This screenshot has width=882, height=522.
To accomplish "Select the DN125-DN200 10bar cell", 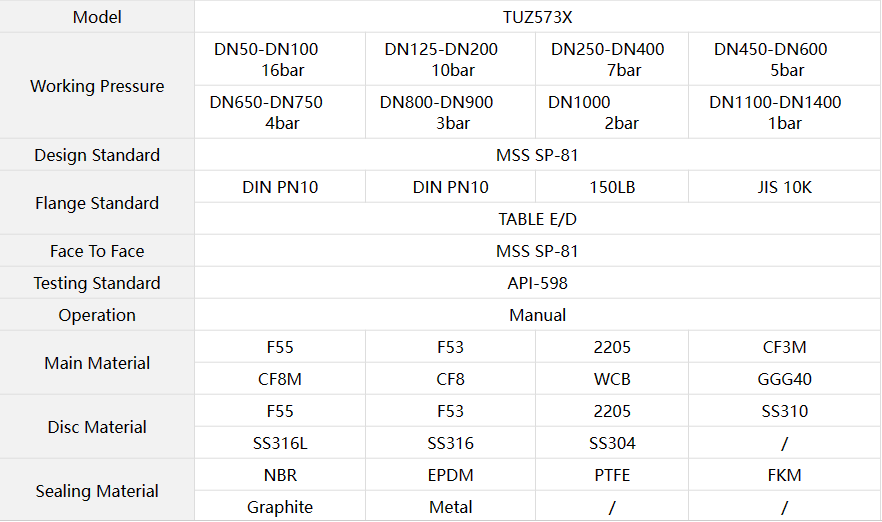I will [451, 59].
